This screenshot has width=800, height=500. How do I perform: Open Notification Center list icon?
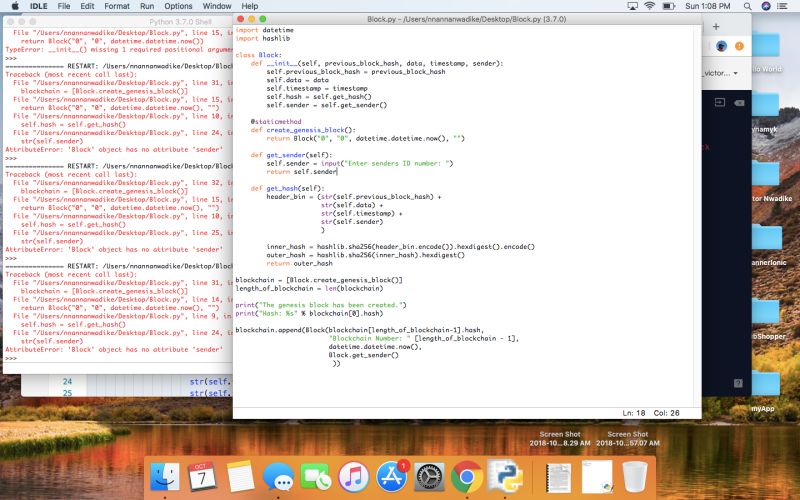(x=782, y=6)
